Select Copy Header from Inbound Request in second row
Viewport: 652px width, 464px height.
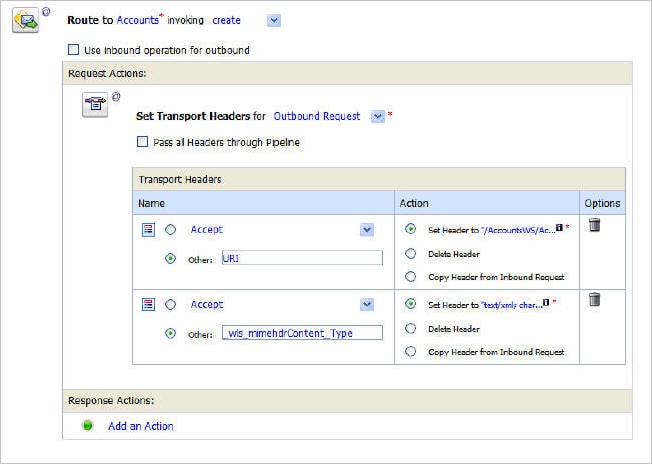(411, 351)
